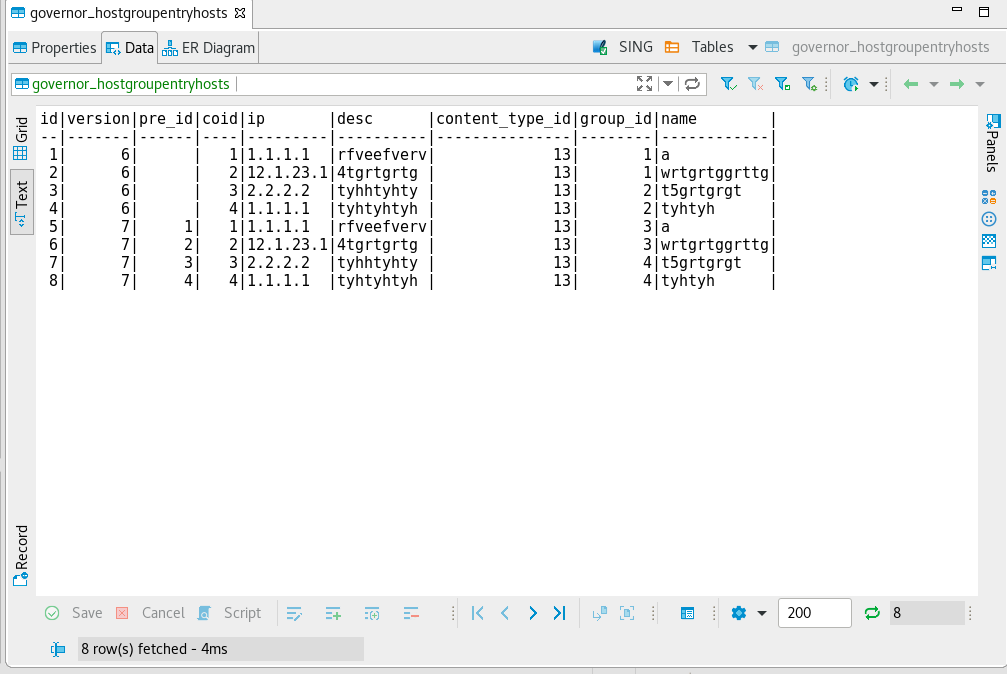Click the loop-arrows icon in the filter box
Image resolution: width=1007 pixels, height=674 pixels.
coord(692,84)
